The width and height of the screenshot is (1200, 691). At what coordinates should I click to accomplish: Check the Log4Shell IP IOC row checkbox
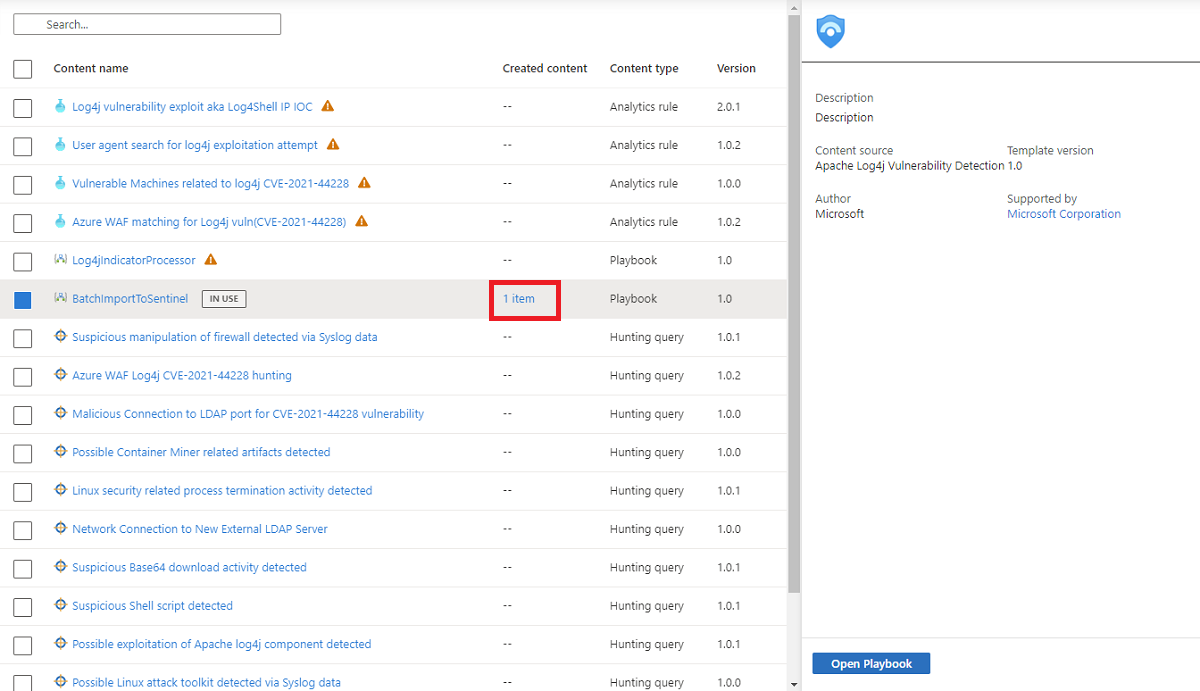coord(23,108)
